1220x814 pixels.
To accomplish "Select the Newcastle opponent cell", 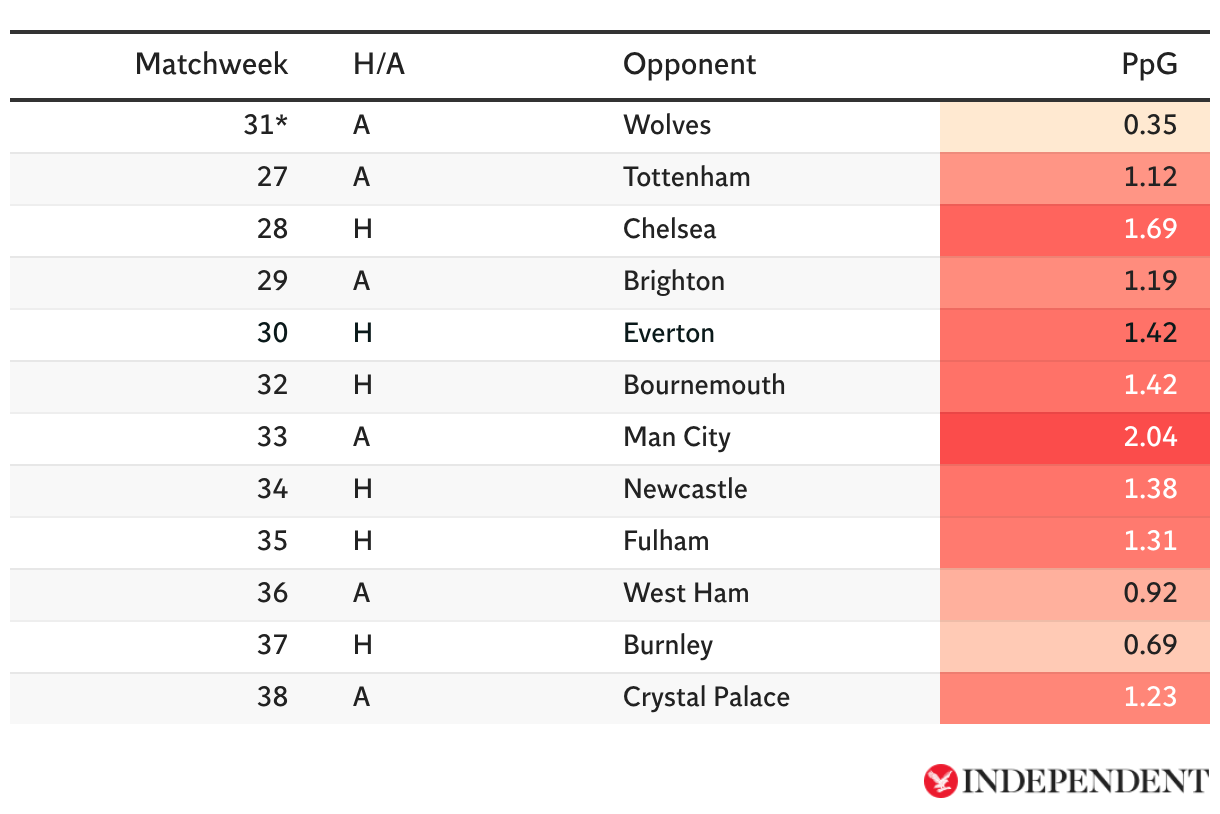I will coord(685,489).
